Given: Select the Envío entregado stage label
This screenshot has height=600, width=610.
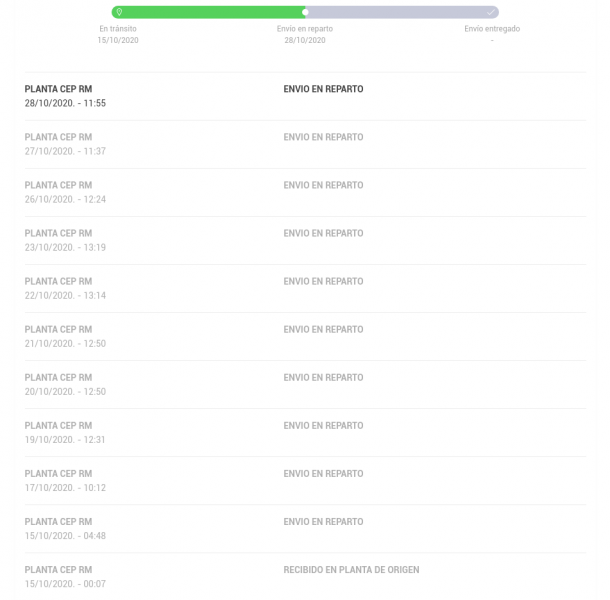Looking at the screenshot, I should (x=492, y=29).
